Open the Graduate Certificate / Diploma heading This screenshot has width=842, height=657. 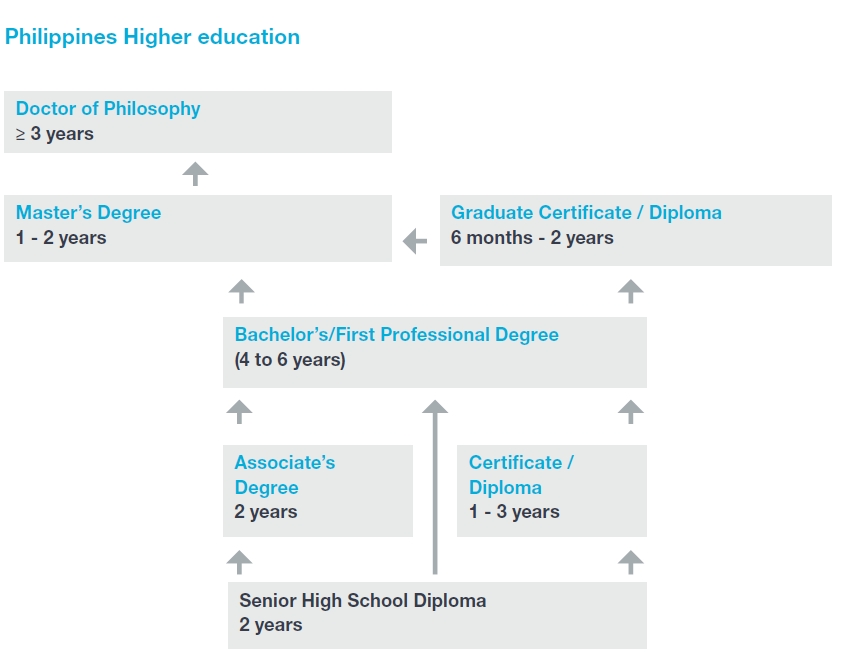tap(586, 213)
